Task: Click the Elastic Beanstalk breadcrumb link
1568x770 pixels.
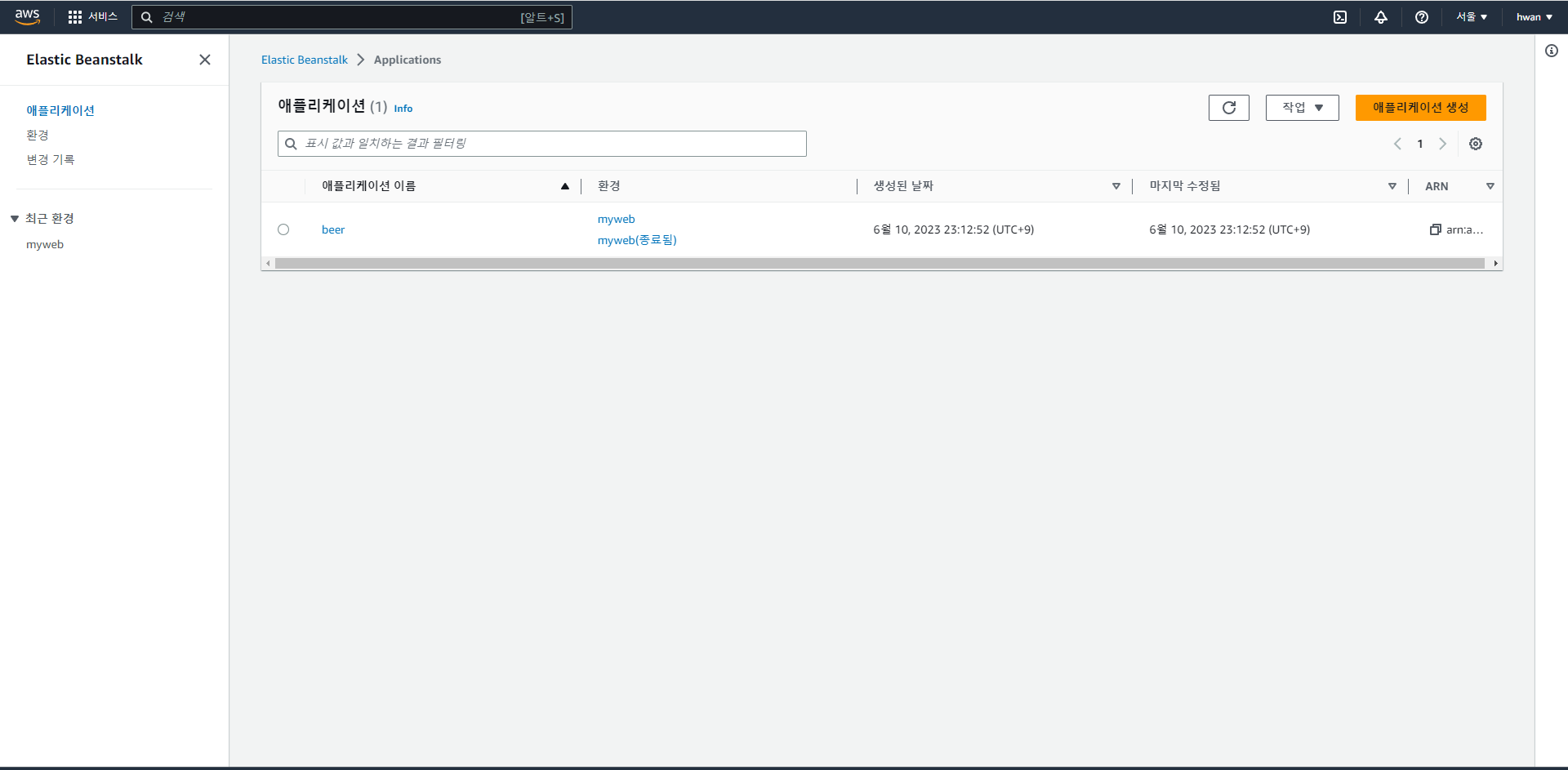Action: 305,60
